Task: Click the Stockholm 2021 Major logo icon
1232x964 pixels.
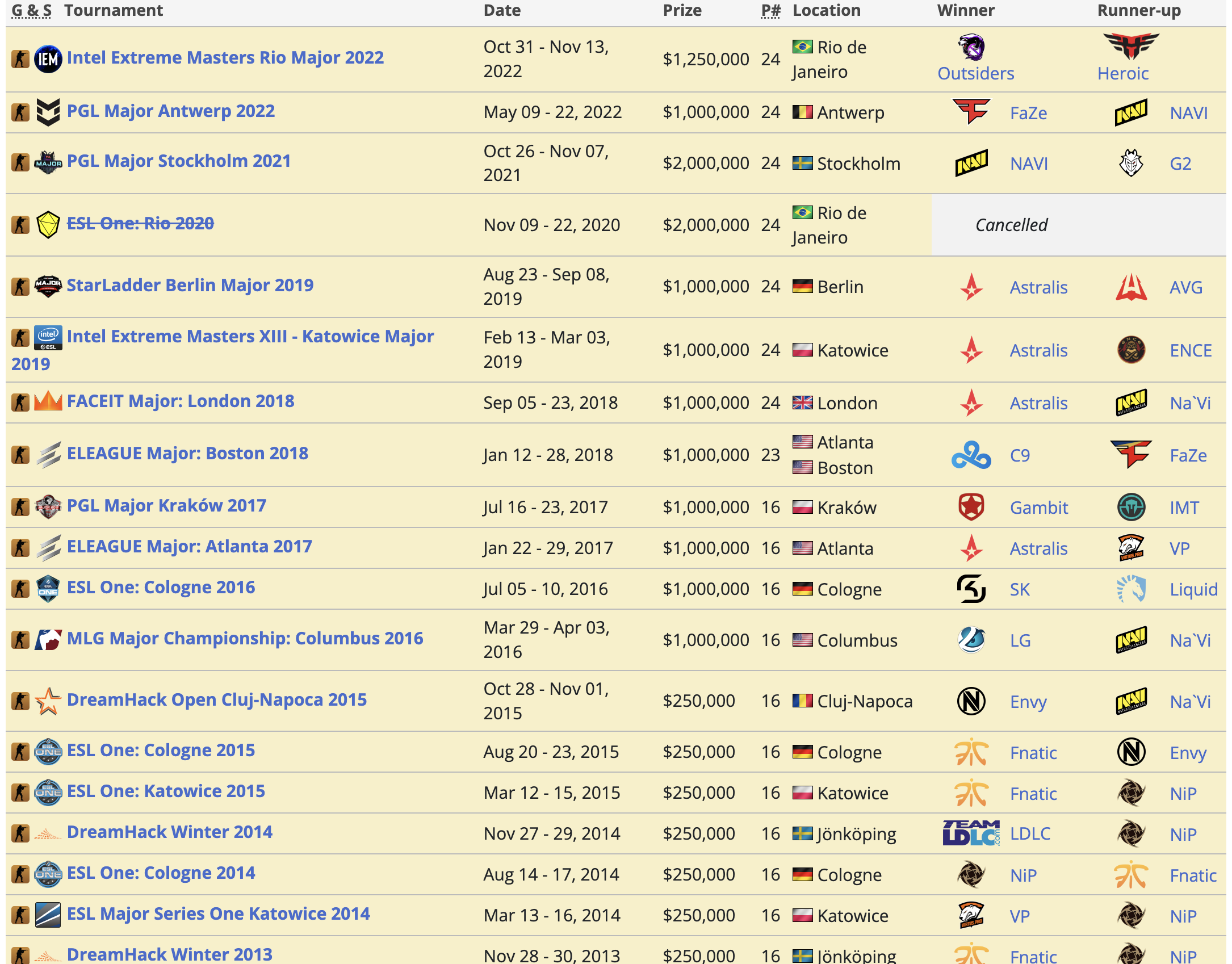Action: 48,162
